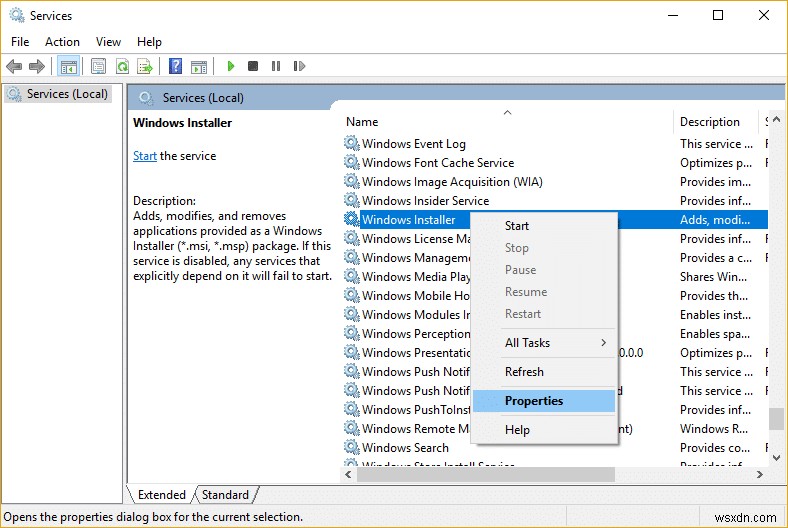Click the Services app icon in title bar
This screenshot has width=788, height=528.
pos(17,15)
